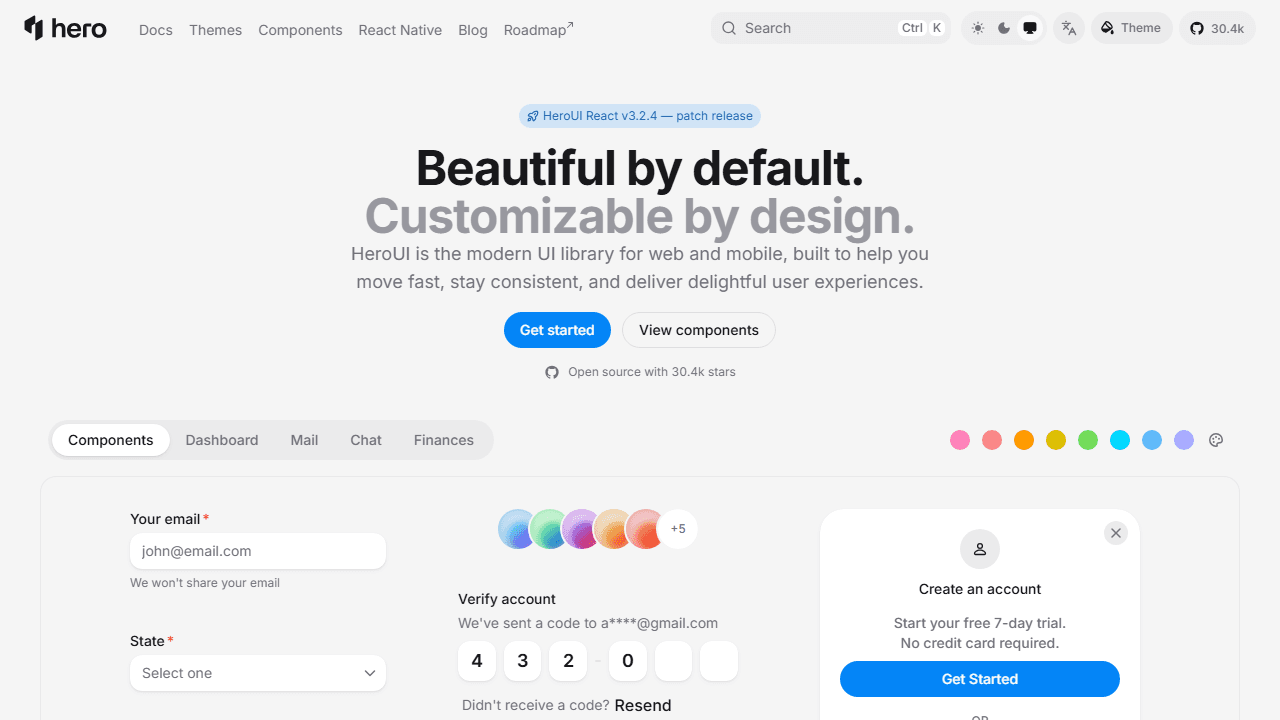Pick the orange accent color

(x=1024, y=440)
